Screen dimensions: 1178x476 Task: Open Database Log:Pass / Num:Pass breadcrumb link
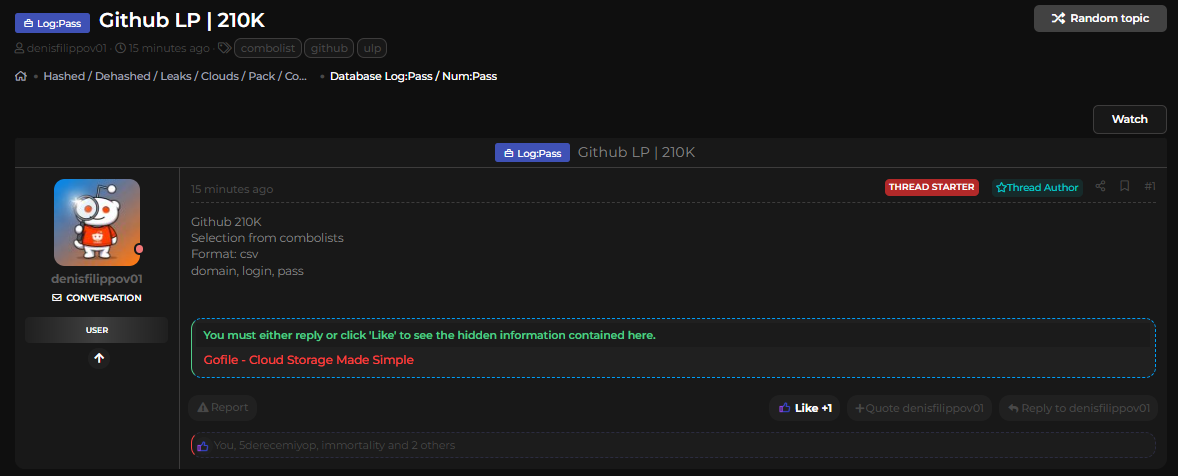click(413, 76)
